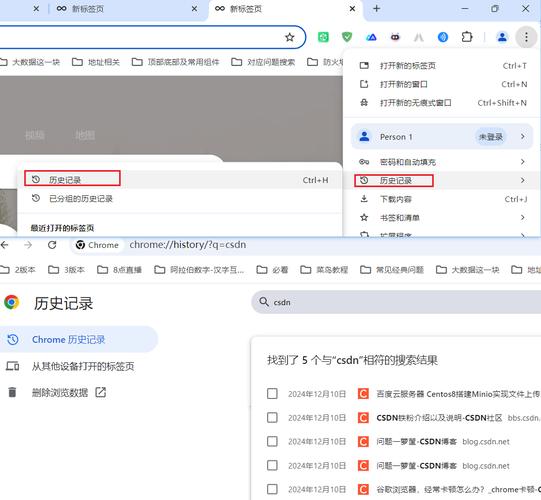541x500 pixels.
Task: Open the 8点直播 bookmark folder
Action: 119,269
